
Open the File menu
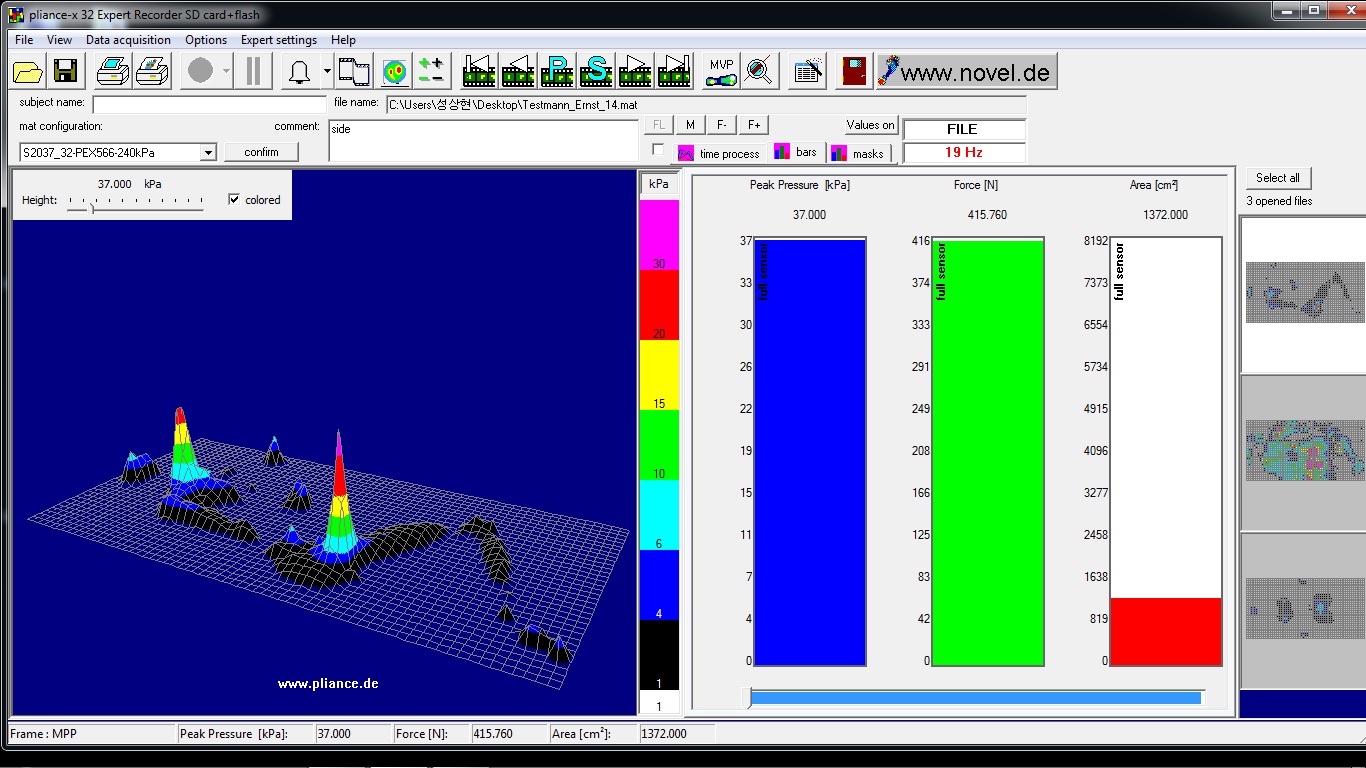coord(24,40)
